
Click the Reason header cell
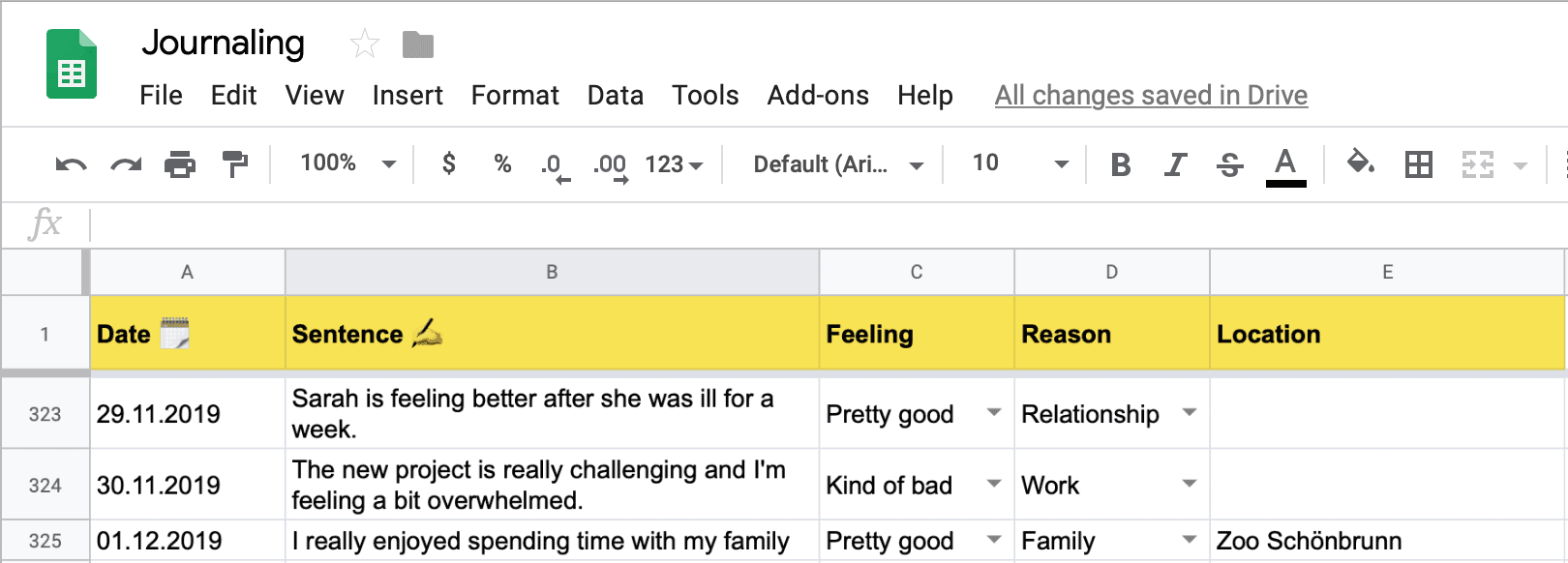pyautogui.click(x=1112, y=334)
